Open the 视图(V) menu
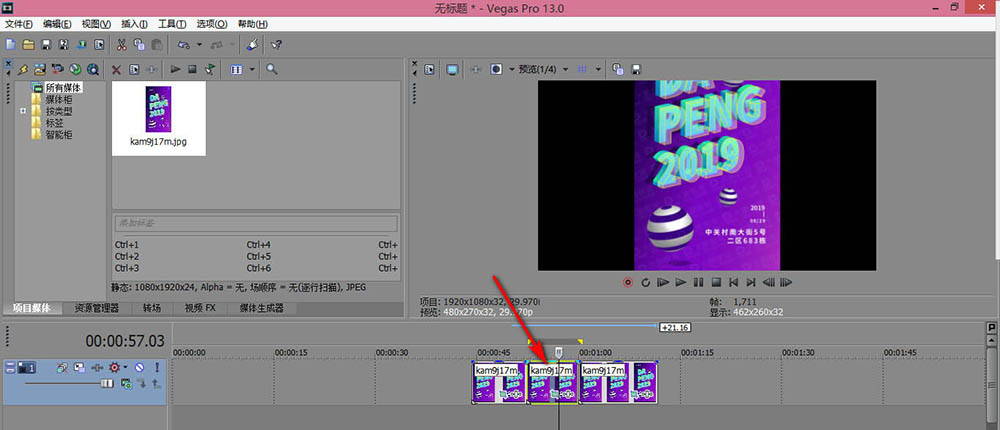Screen dimensions: 1000x430 click(96, 24)
